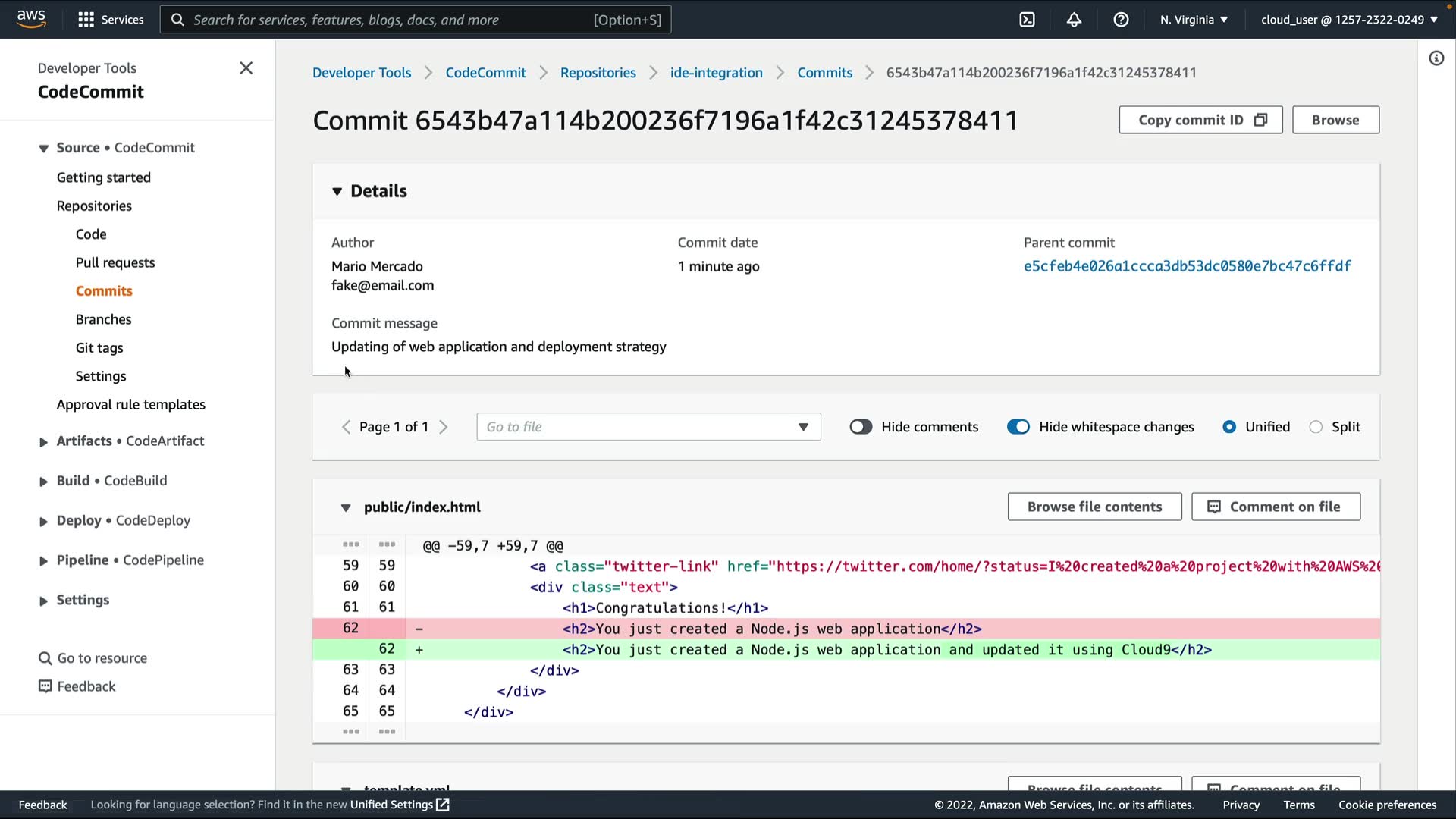
Task: Open the AWS CloudShell icon
Action: click(x=1027, y=20)
